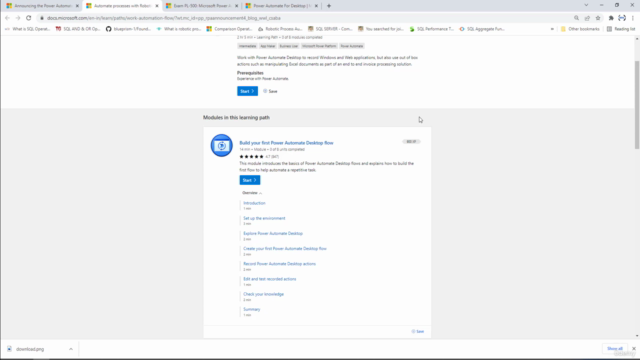Show hidden bookmarks overflow arrow
This screenshot has width=640, height=360.
pos(552,29)
